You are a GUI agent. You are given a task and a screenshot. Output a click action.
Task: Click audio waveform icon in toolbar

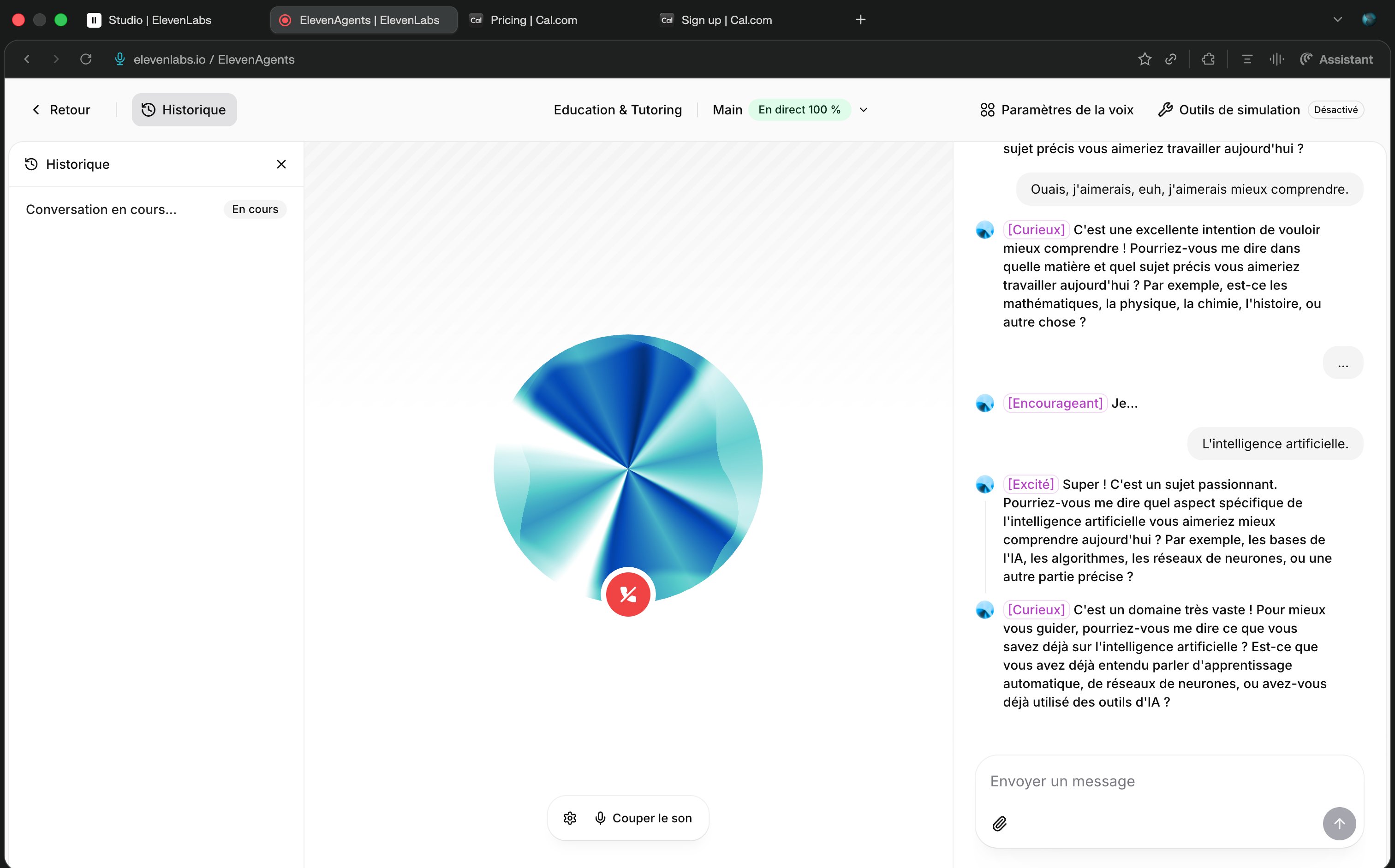[x=1277, y=59]
